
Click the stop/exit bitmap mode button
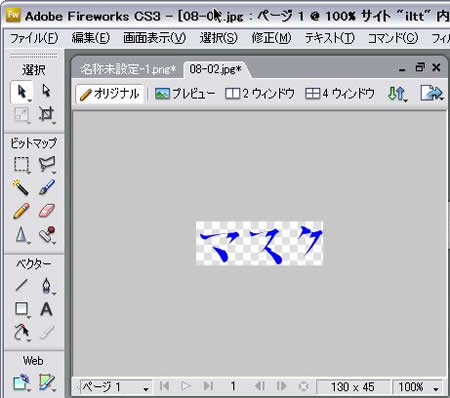303,386
